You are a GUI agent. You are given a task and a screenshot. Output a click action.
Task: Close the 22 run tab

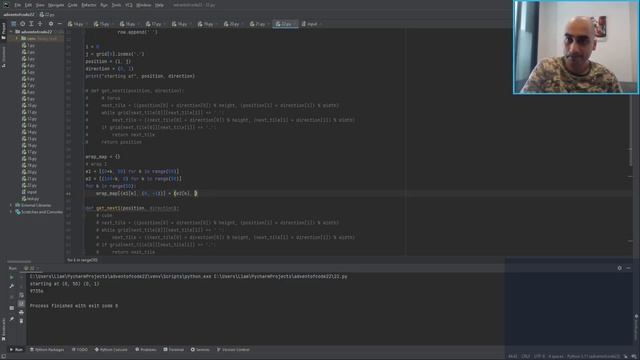point(38,268)
